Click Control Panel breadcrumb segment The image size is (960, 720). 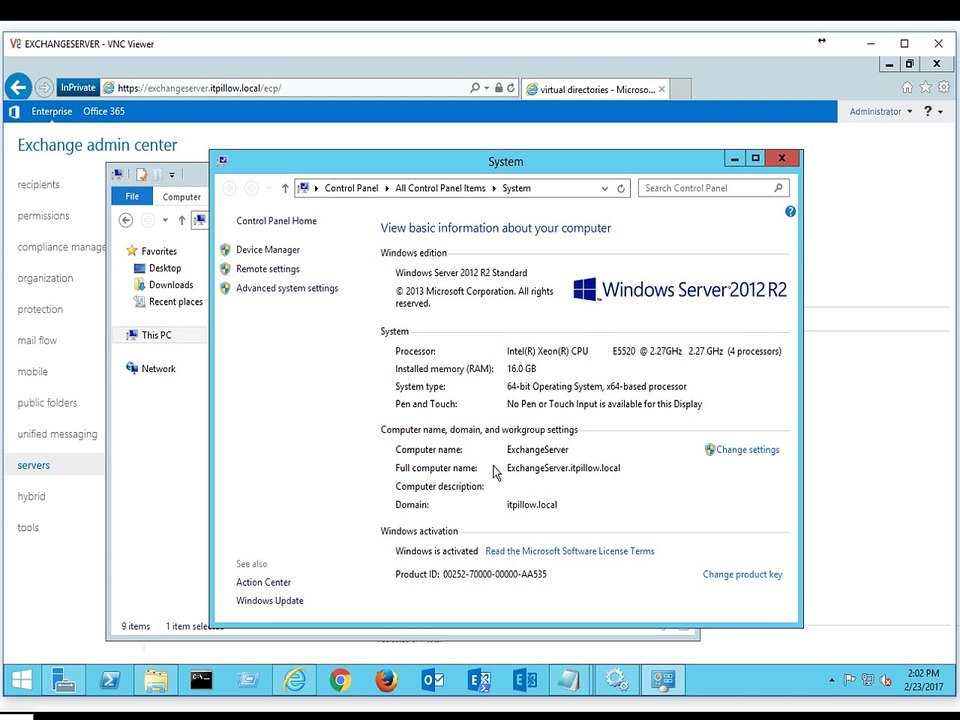[x=351, y=188]
